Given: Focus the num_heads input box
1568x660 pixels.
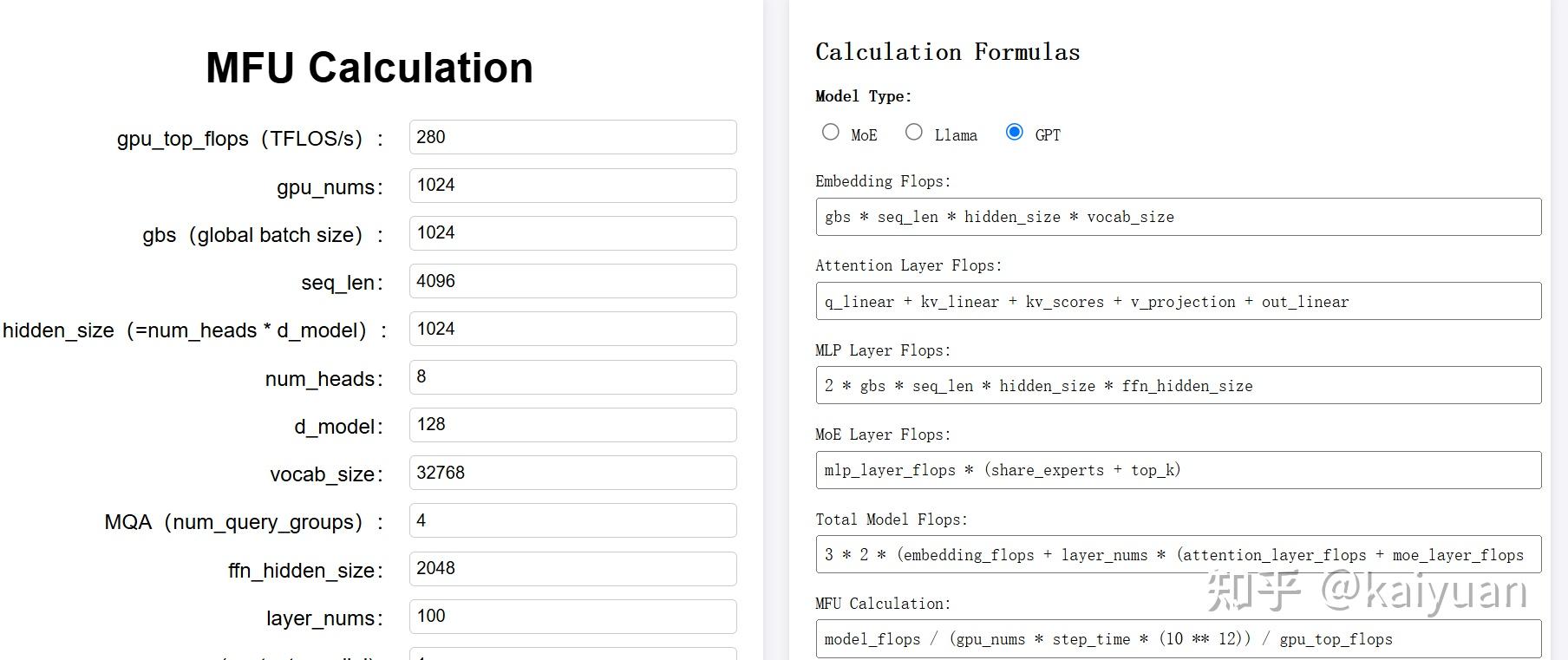Looking at the screenshot, I should (572, 377).
